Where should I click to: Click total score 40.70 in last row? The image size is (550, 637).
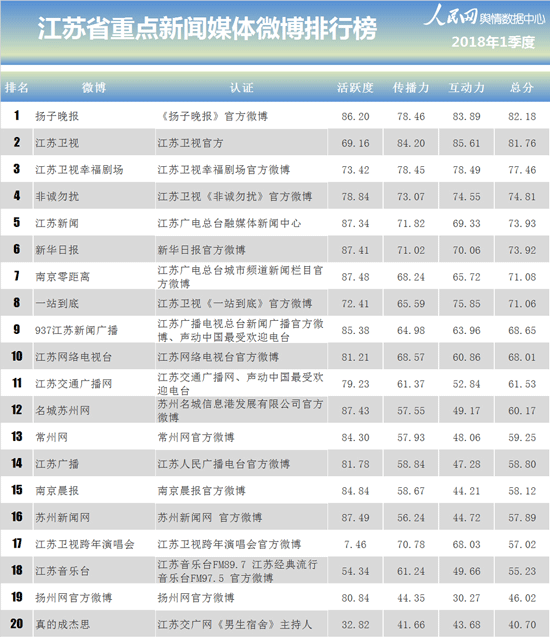[522, 625]
